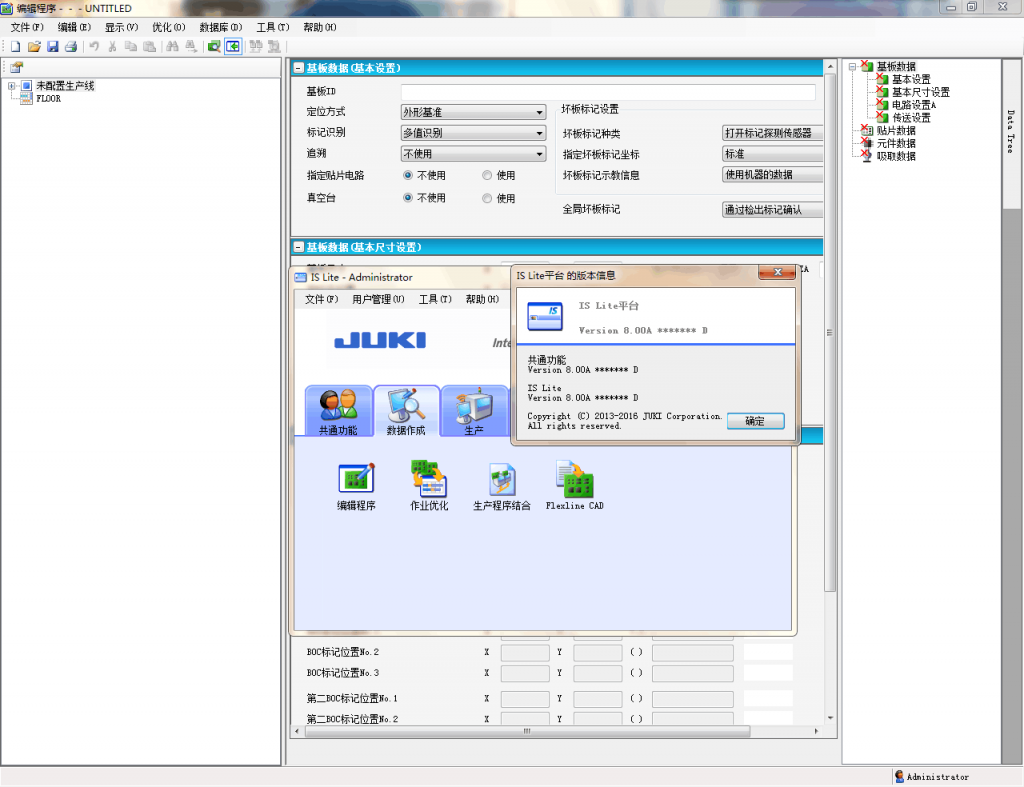1024x787 pixels.
Task: Open the 定位方式 dropdown showing 外形基准
Action: tap(473, 112)
